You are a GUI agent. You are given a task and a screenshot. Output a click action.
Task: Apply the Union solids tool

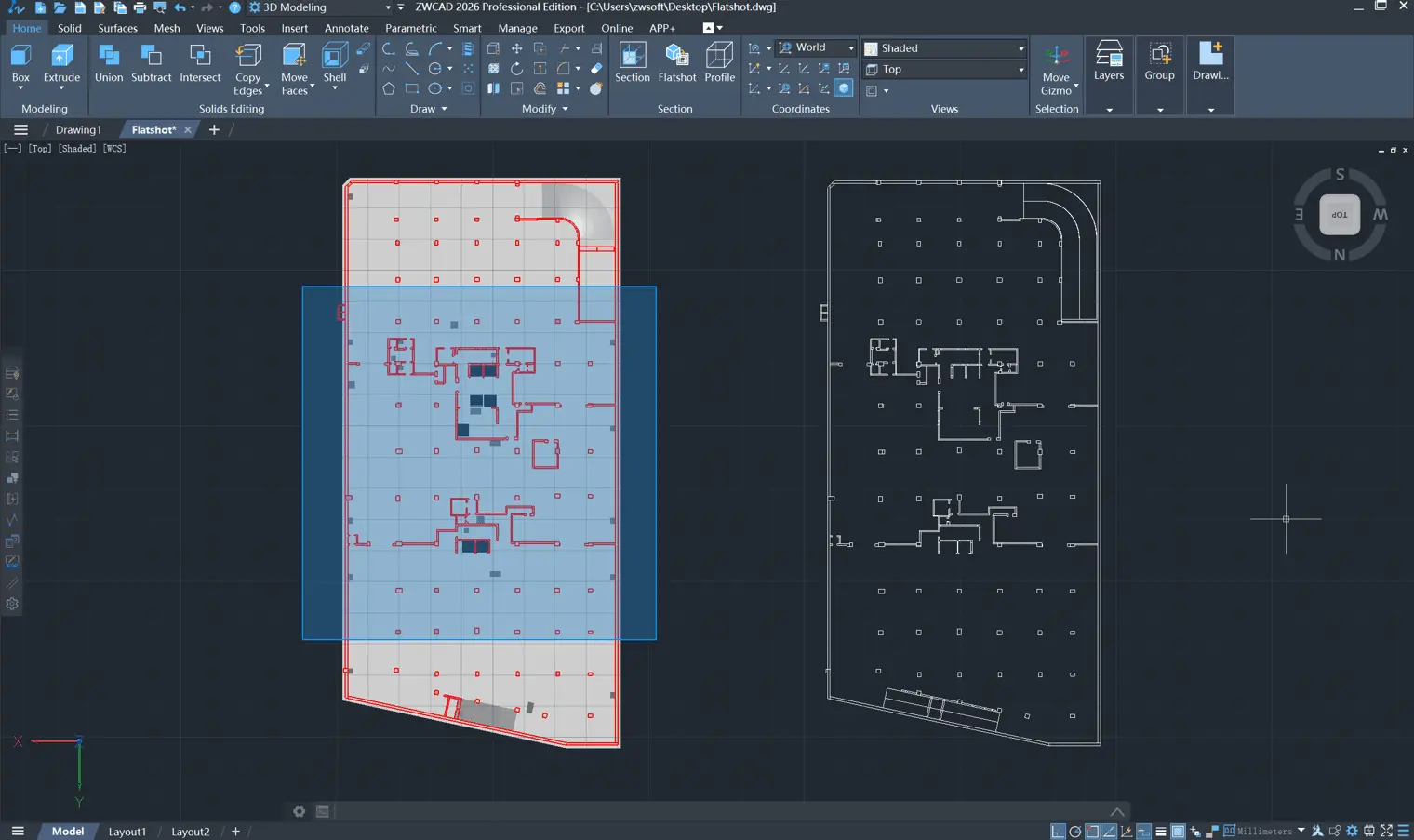109,65
